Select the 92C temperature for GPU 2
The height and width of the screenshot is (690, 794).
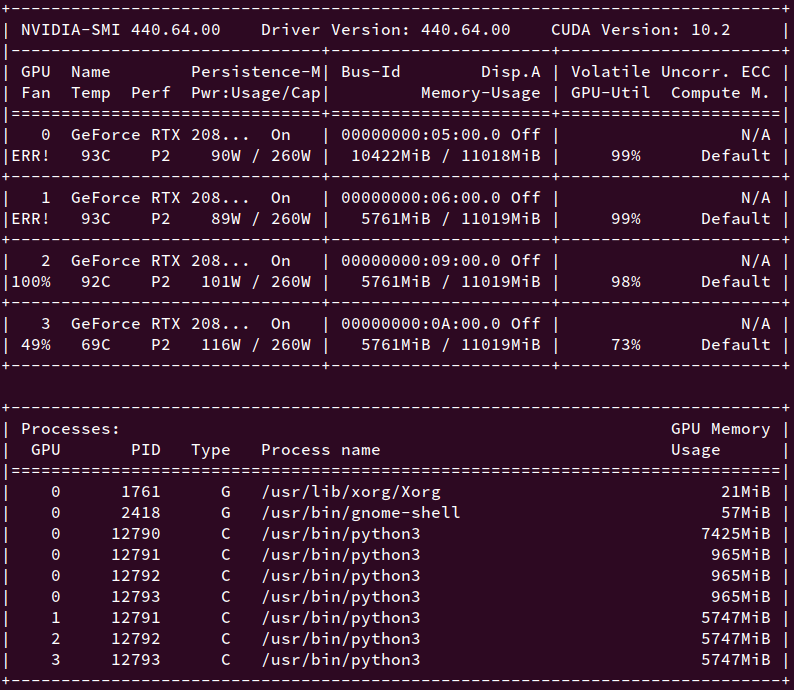pos(96,282)
